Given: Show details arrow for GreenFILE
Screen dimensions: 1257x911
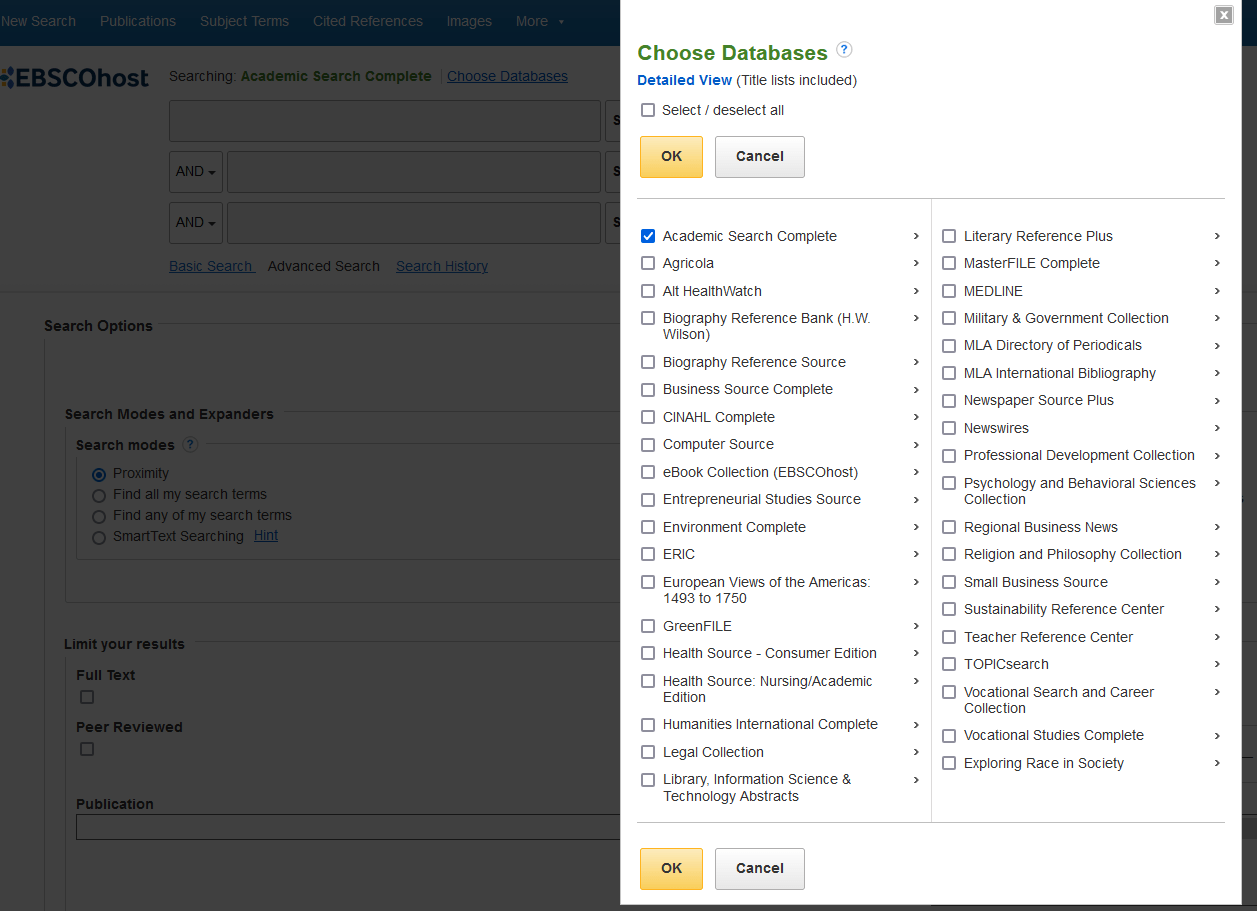Looking at the screenshot, I should 916,626.
